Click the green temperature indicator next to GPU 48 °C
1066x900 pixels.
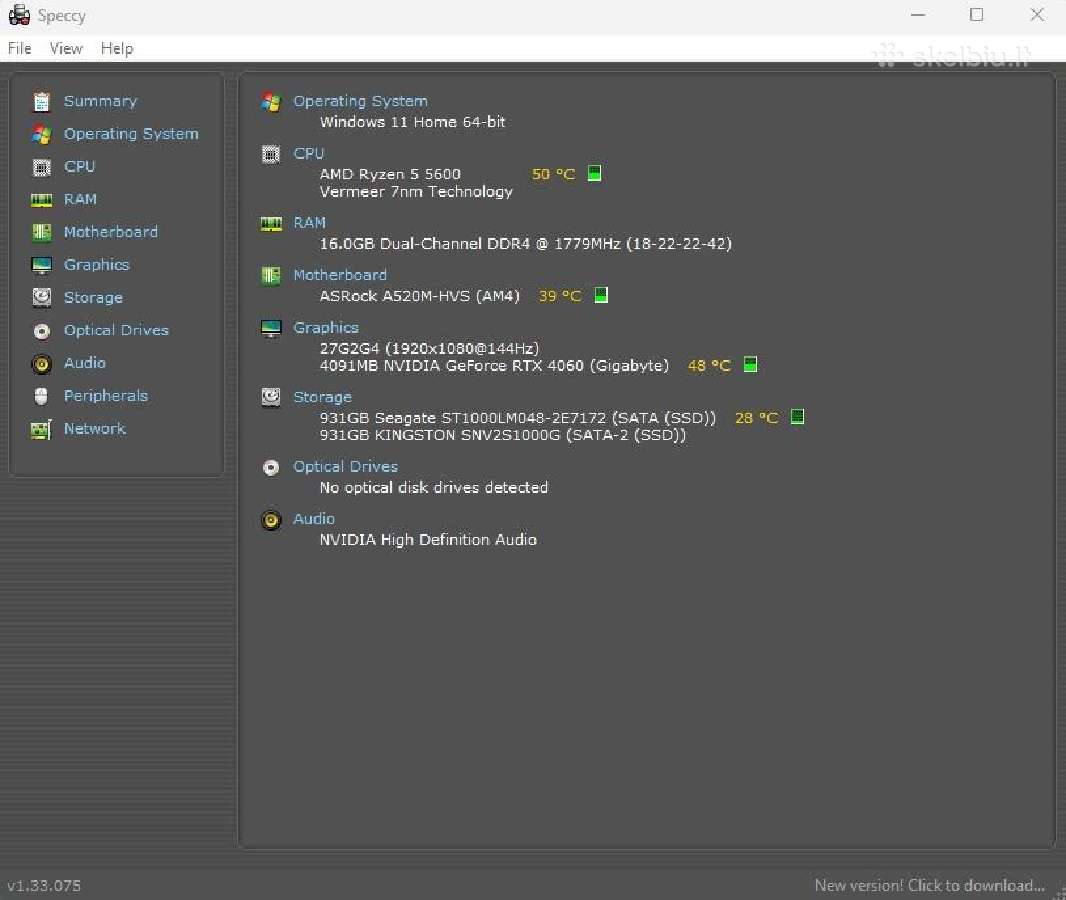pyautogui.click(x=750, y=364)
